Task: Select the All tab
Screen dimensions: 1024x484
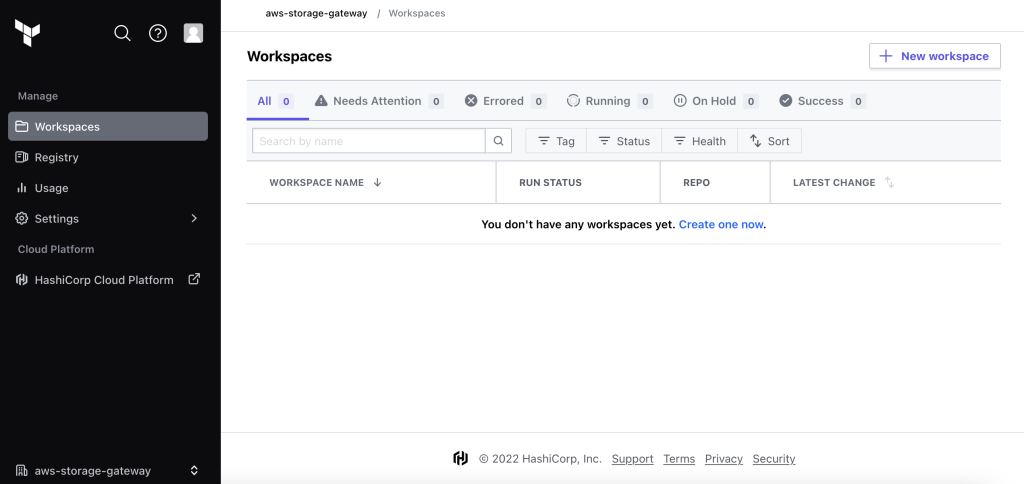Action: (x=278, y=101)
